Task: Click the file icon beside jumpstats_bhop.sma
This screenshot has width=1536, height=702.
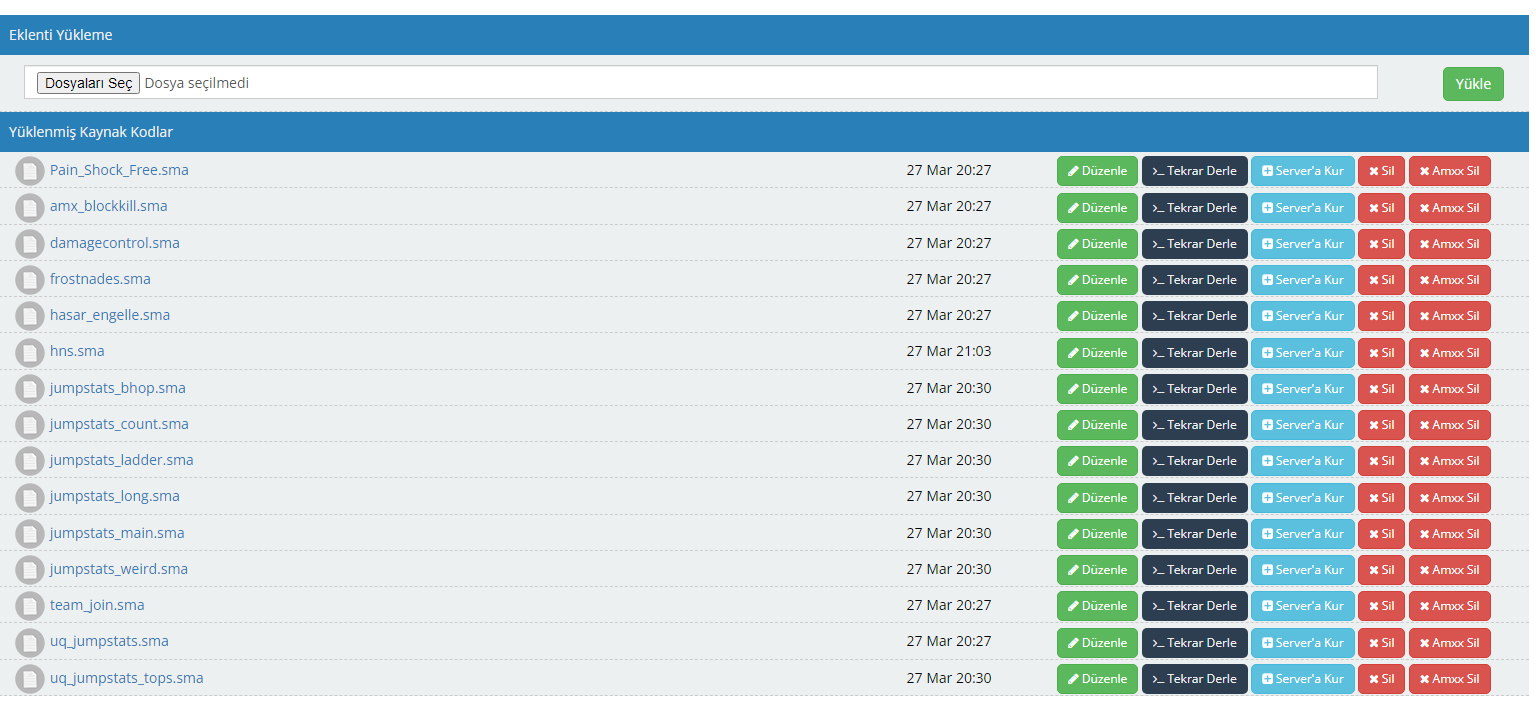Action: [30, 388]
